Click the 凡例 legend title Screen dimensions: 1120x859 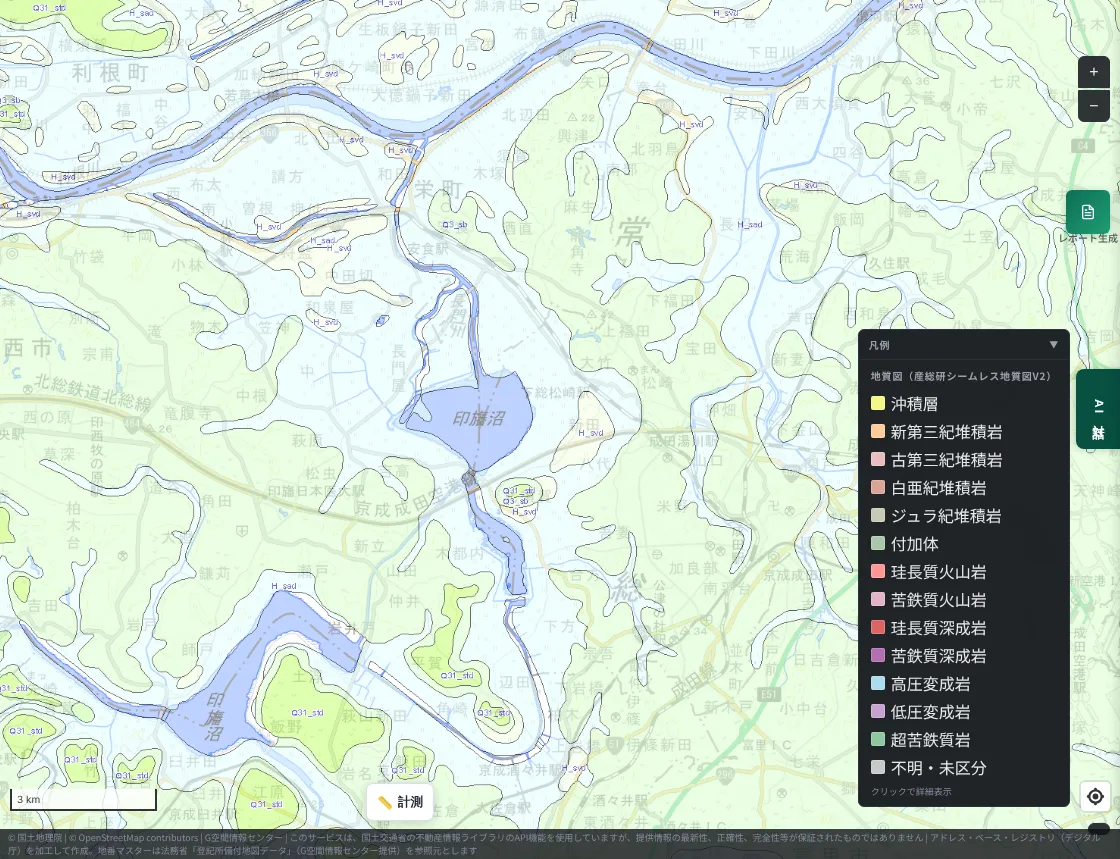pos(879,345)
